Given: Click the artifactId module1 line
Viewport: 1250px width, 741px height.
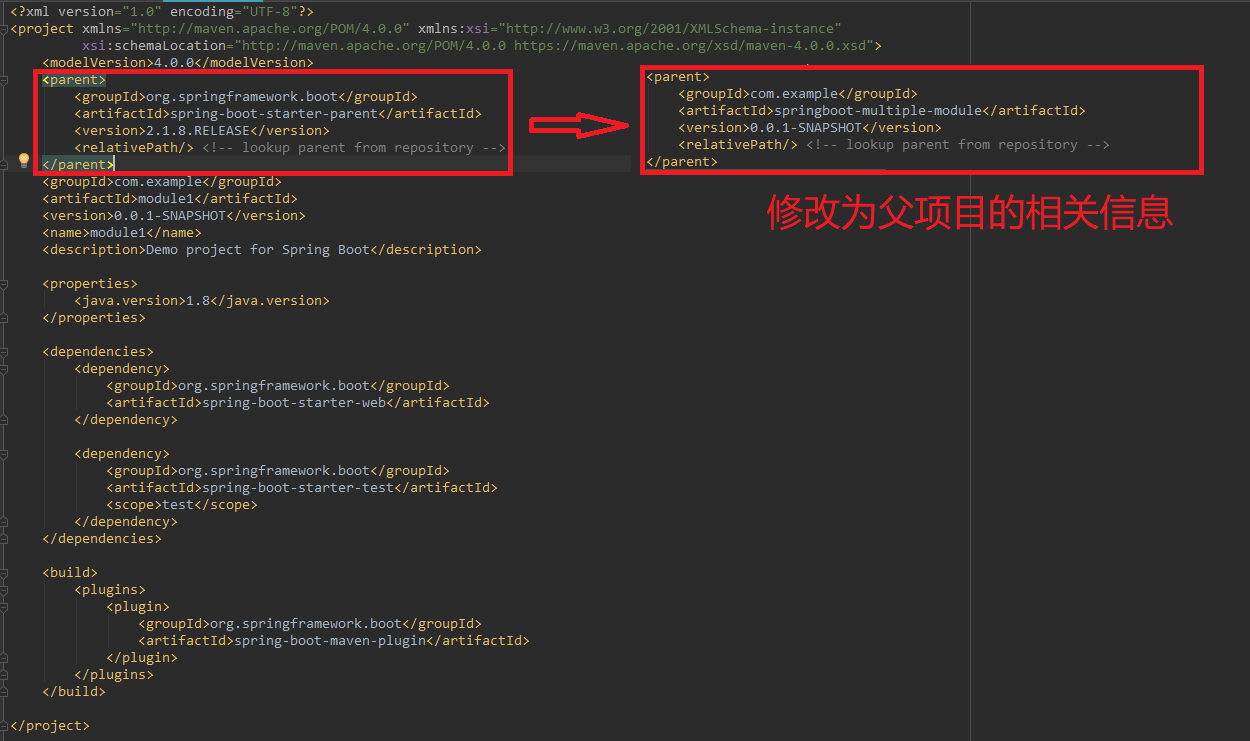Looking at the screenshot, I should [170, 199].
